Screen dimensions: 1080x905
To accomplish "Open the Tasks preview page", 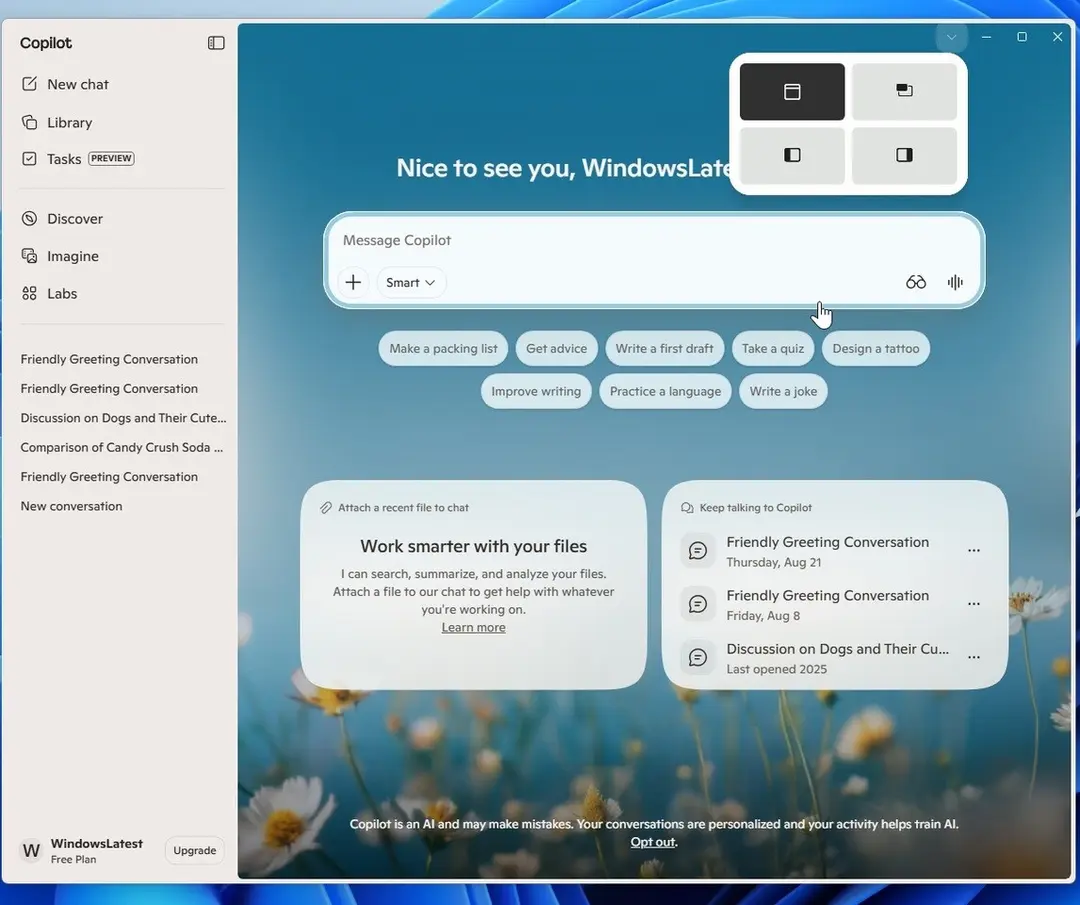I will click(77, 159).
